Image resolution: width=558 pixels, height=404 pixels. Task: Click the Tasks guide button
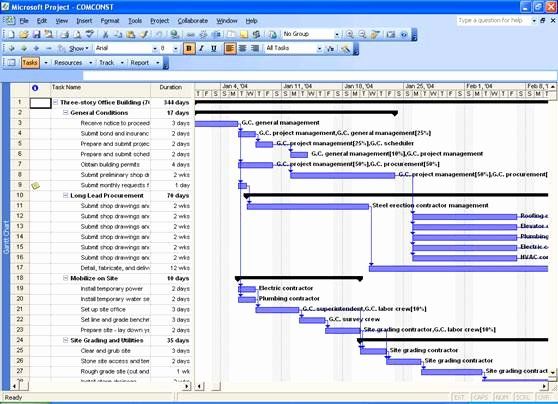click(x=30, y=63)
